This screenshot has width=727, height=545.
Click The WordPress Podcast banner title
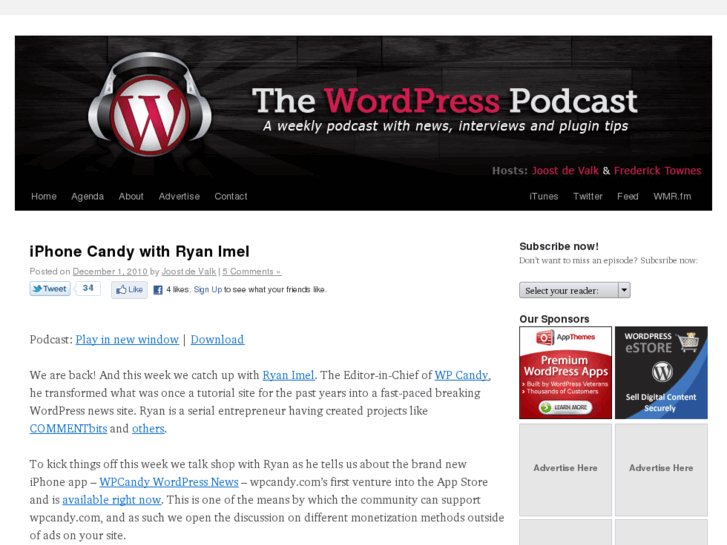(x=445, y=101)
